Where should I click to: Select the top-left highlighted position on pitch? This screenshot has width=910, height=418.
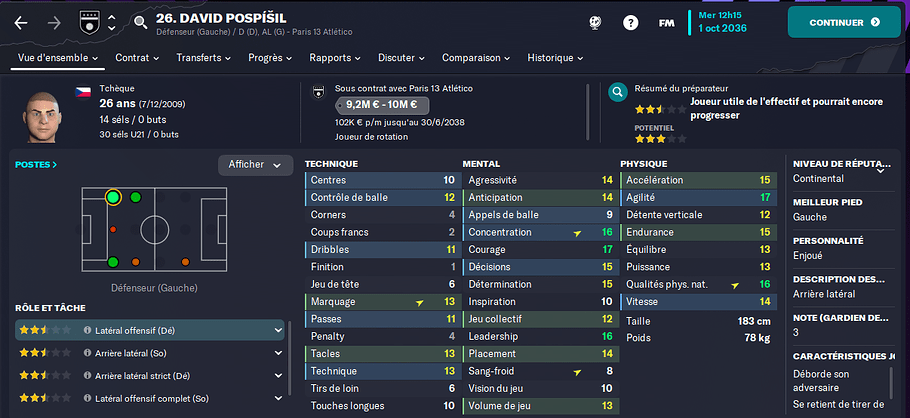pos(113,197)
